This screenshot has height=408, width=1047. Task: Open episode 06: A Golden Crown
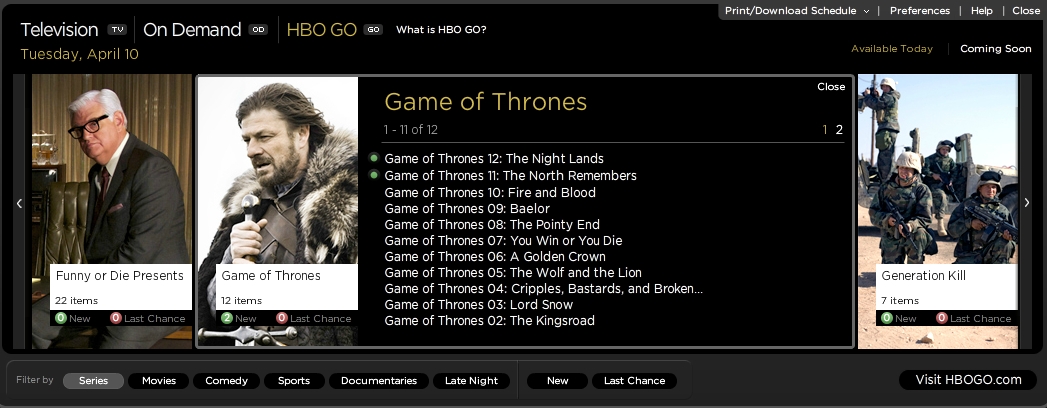[x=495, y=256]
